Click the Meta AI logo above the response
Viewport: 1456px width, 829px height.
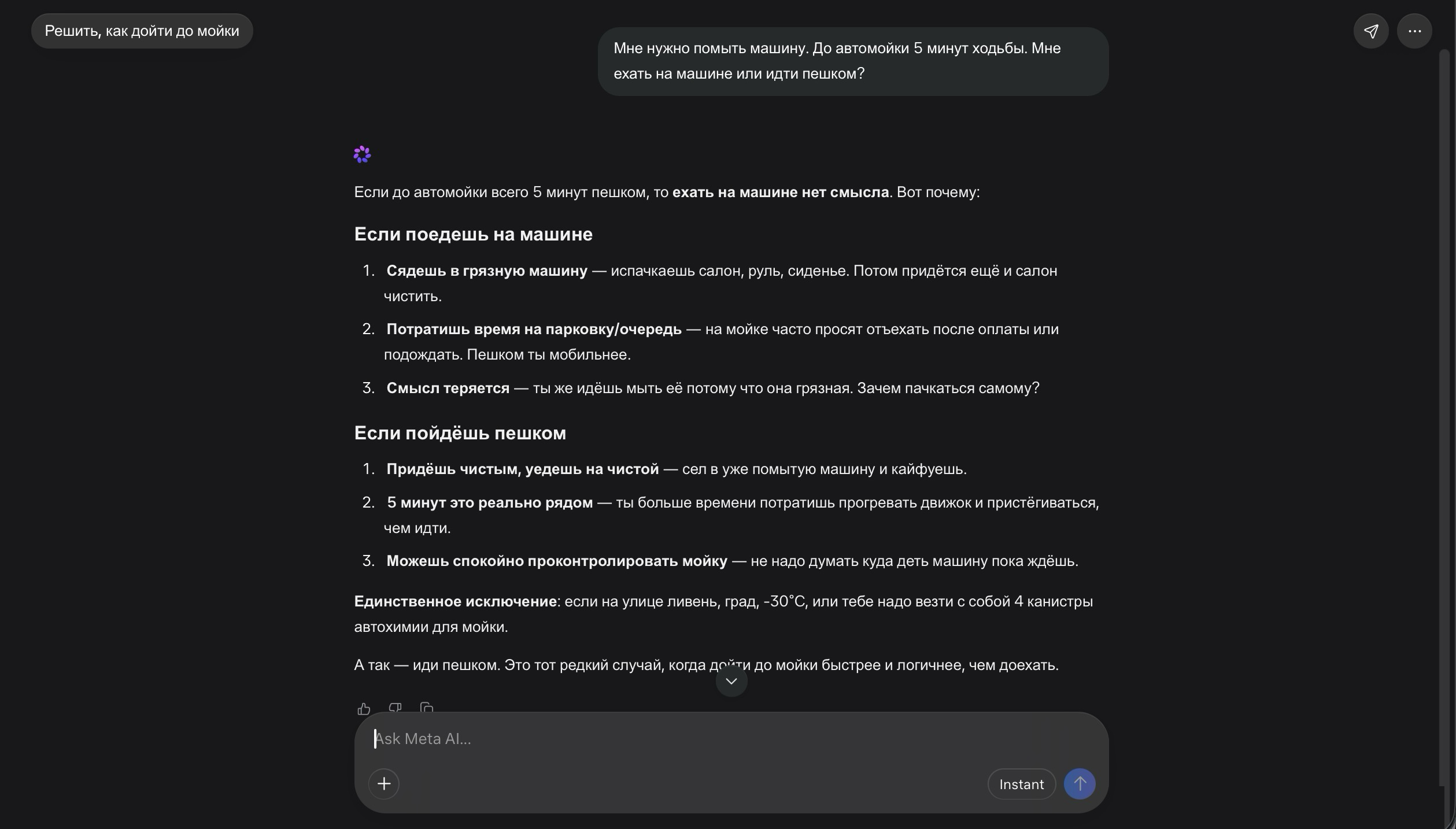tap(362, 154)
